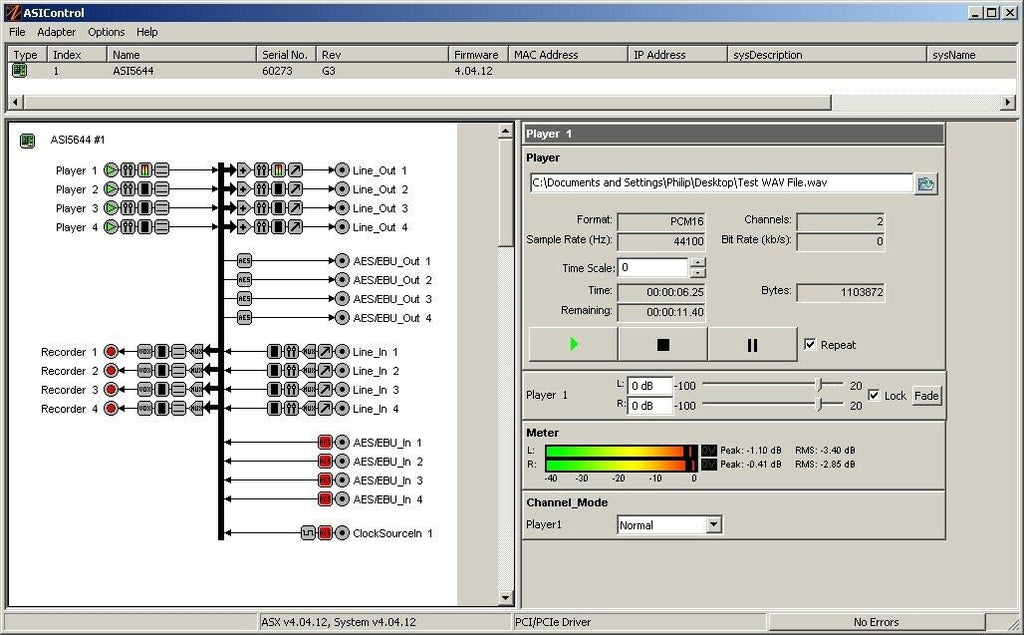Viewport: 1024px width, 635px height.
Task: Uncheck the Lock volume checkbox
Action: coord(874,395)
